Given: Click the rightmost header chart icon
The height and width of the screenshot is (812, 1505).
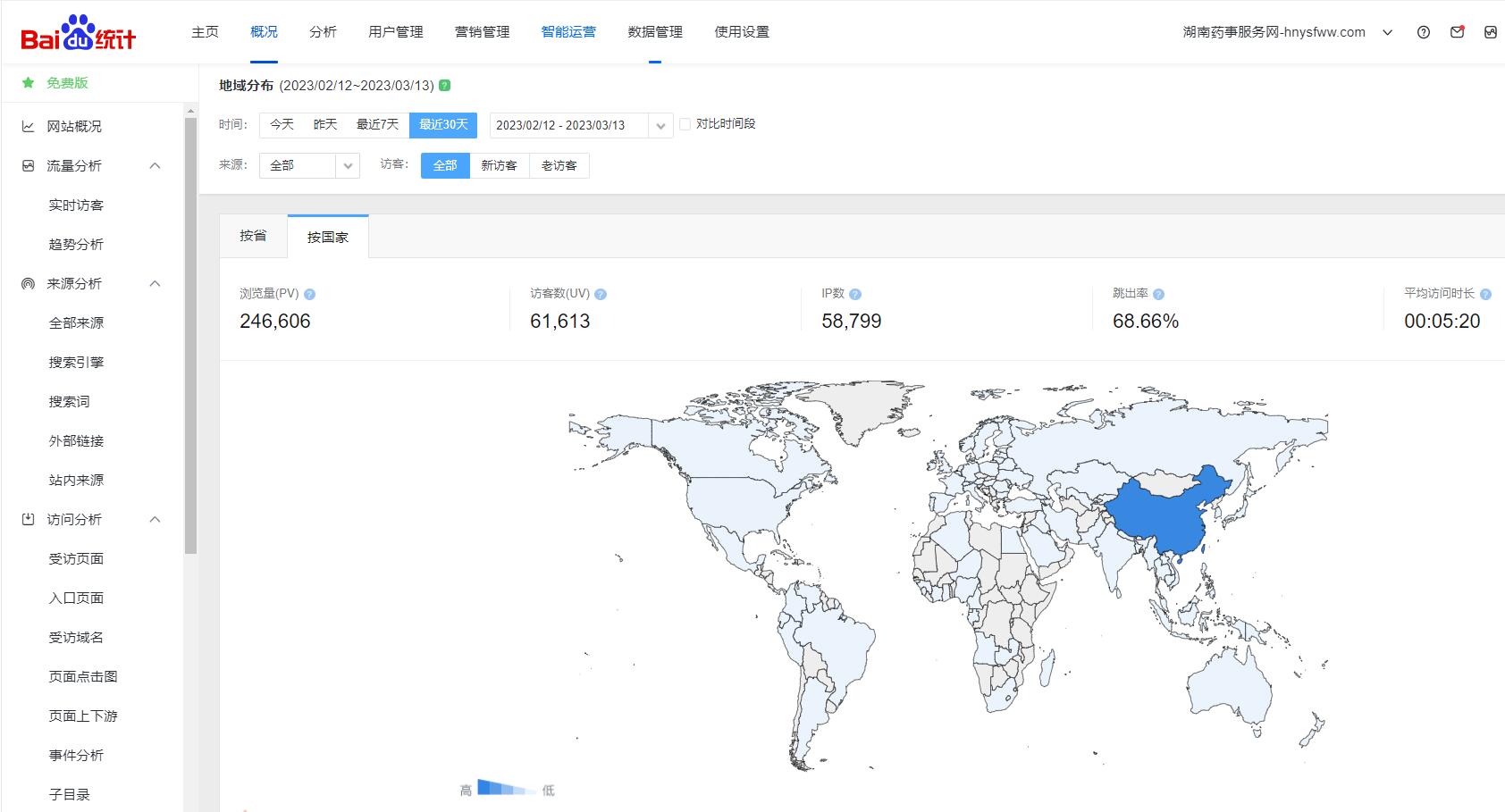Looking at the screenshot, I should (x=1490, y=32).
